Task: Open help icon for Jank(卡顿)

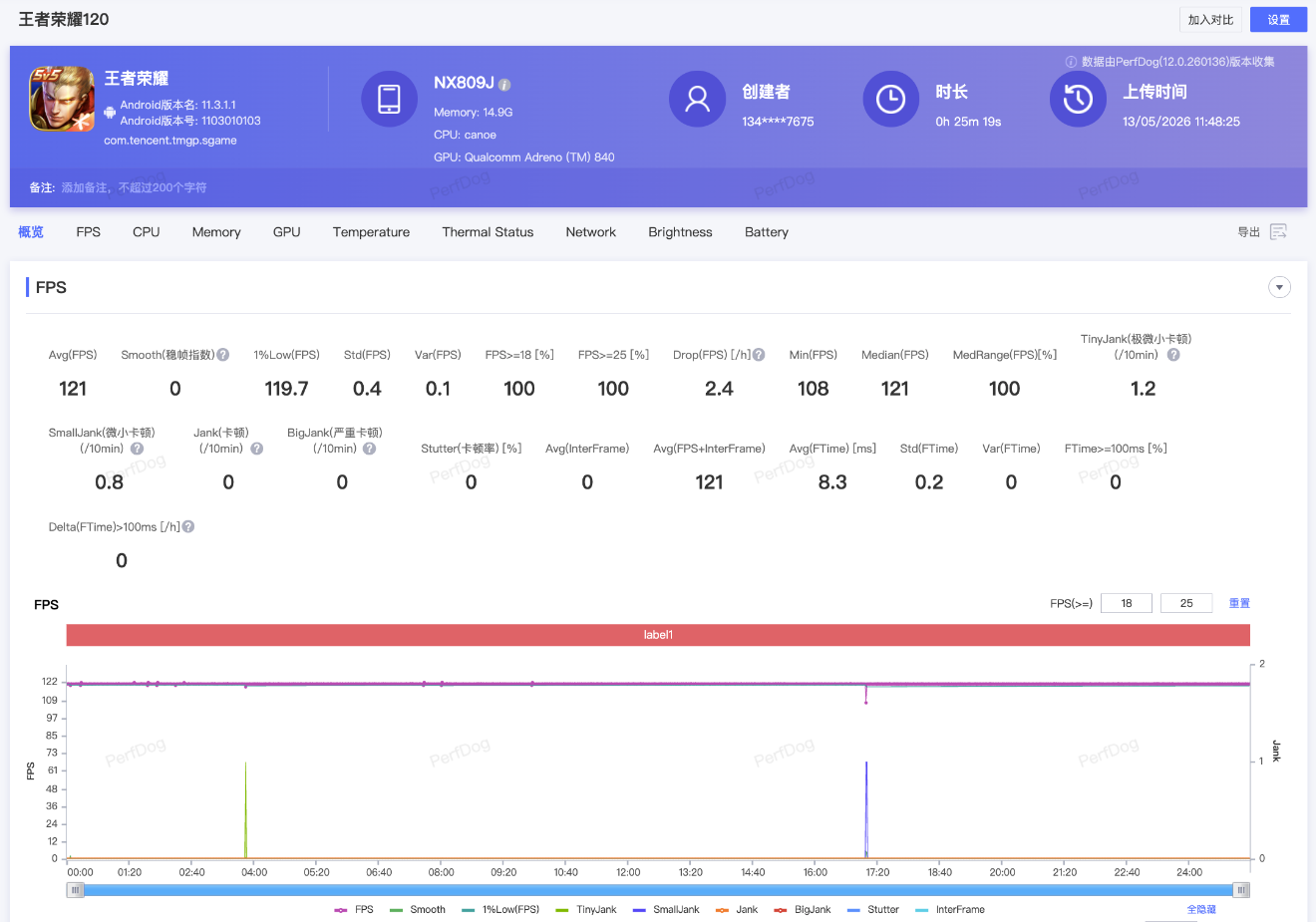Action: [x=257, y=449]
